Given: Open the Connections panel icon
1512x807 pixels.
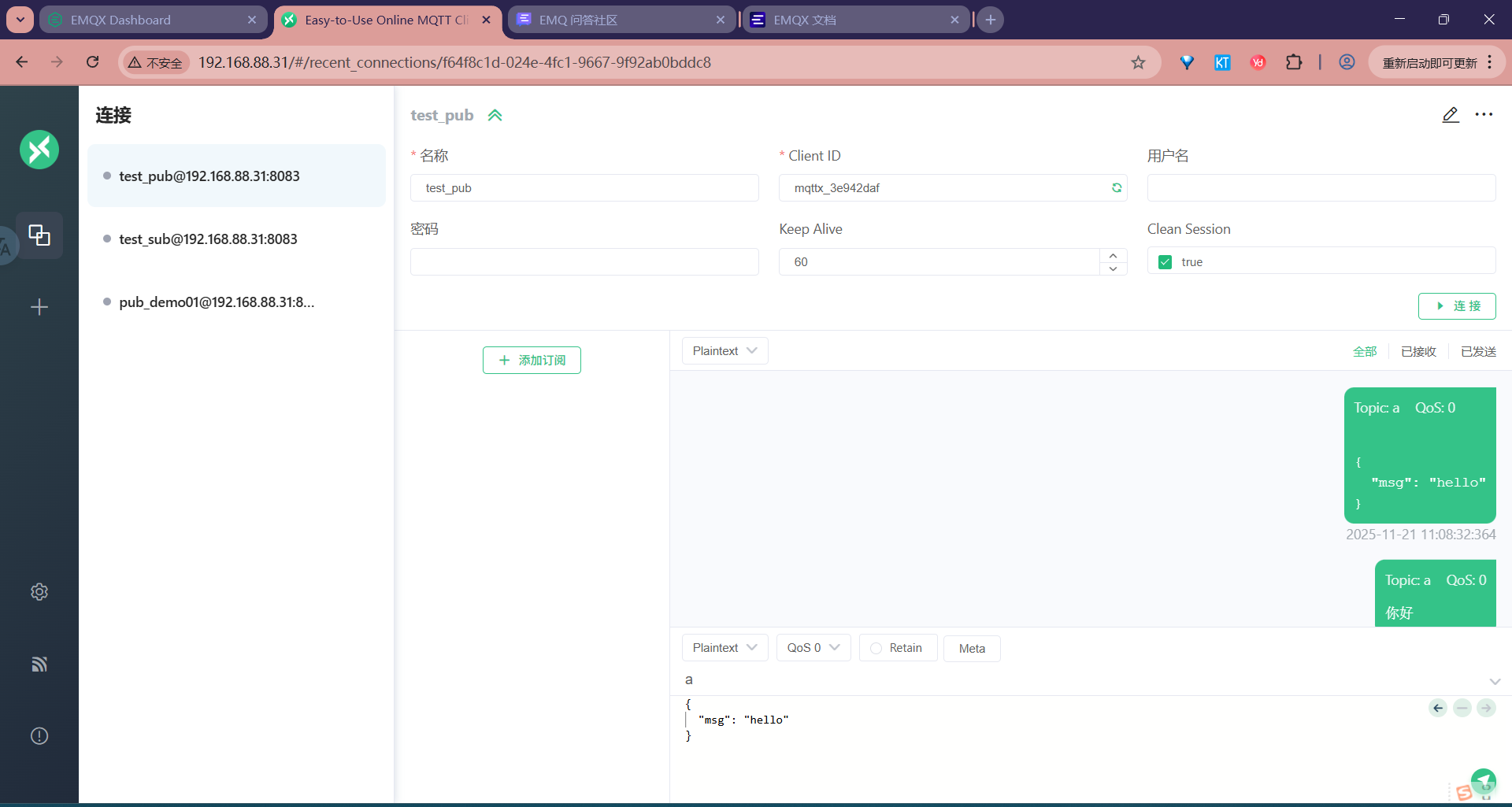Looking at the screenshot, I should pos(39,235).
